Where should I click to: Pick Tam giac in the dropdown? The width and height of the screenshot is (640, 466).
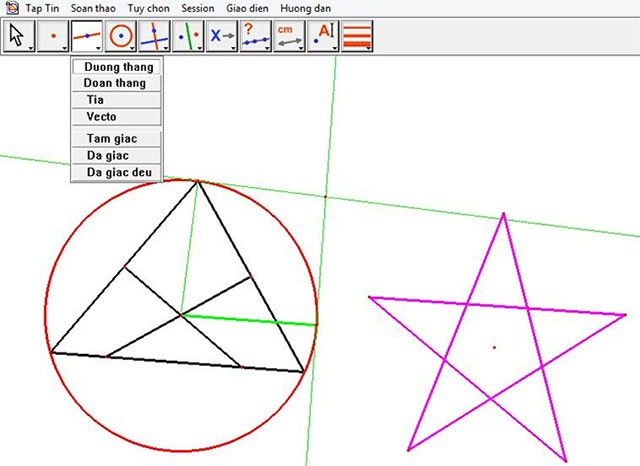(x=117, y=139)
